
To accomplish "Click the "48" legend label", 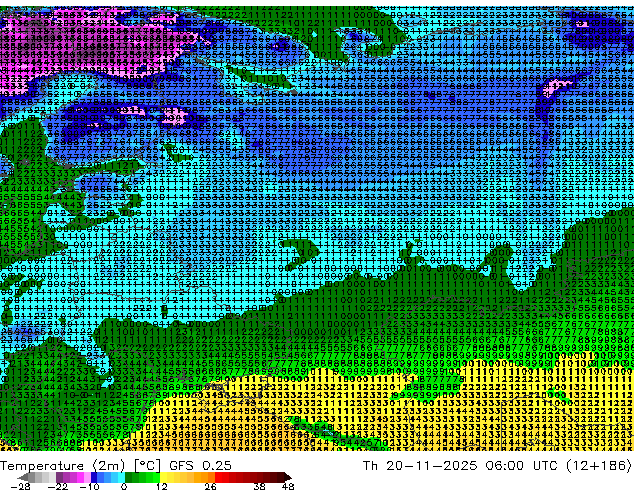I will [288, 486].
